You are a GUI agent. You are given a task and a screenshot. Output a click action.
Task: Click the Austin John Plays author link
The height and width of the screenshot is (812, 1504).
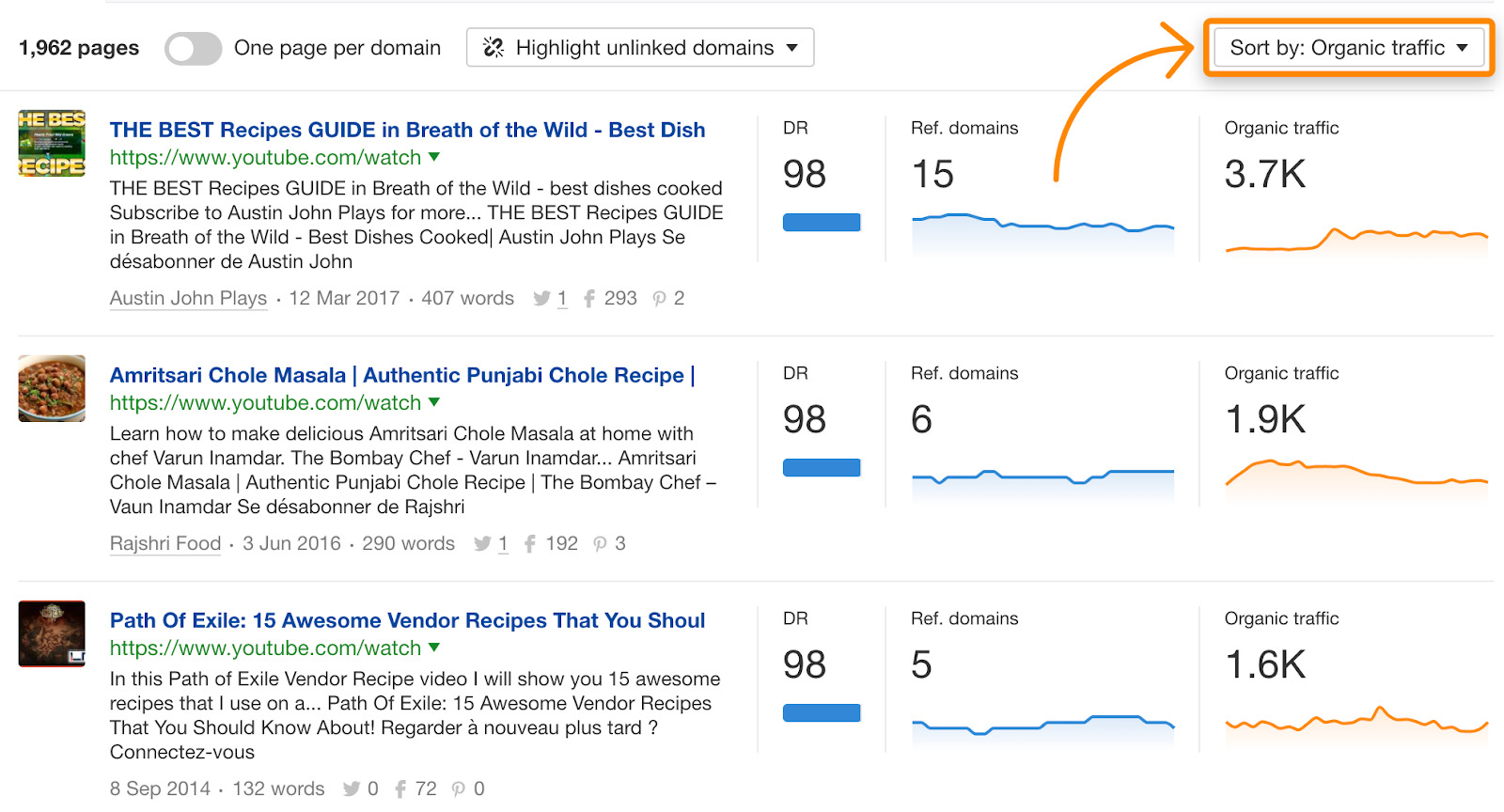coord(188,299)
